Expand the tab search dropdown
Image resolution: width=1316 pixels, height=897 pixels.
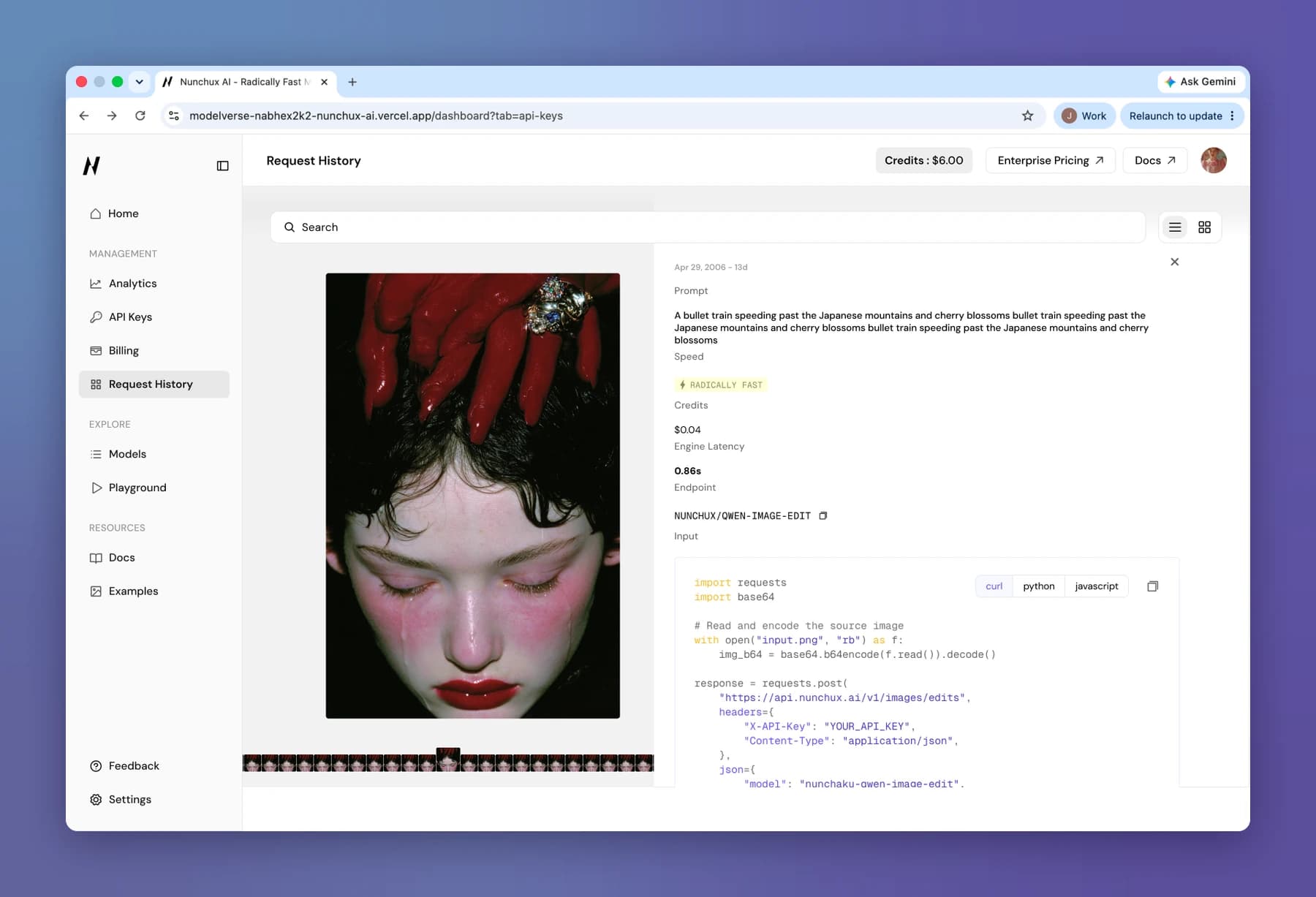tap(139, 82)
